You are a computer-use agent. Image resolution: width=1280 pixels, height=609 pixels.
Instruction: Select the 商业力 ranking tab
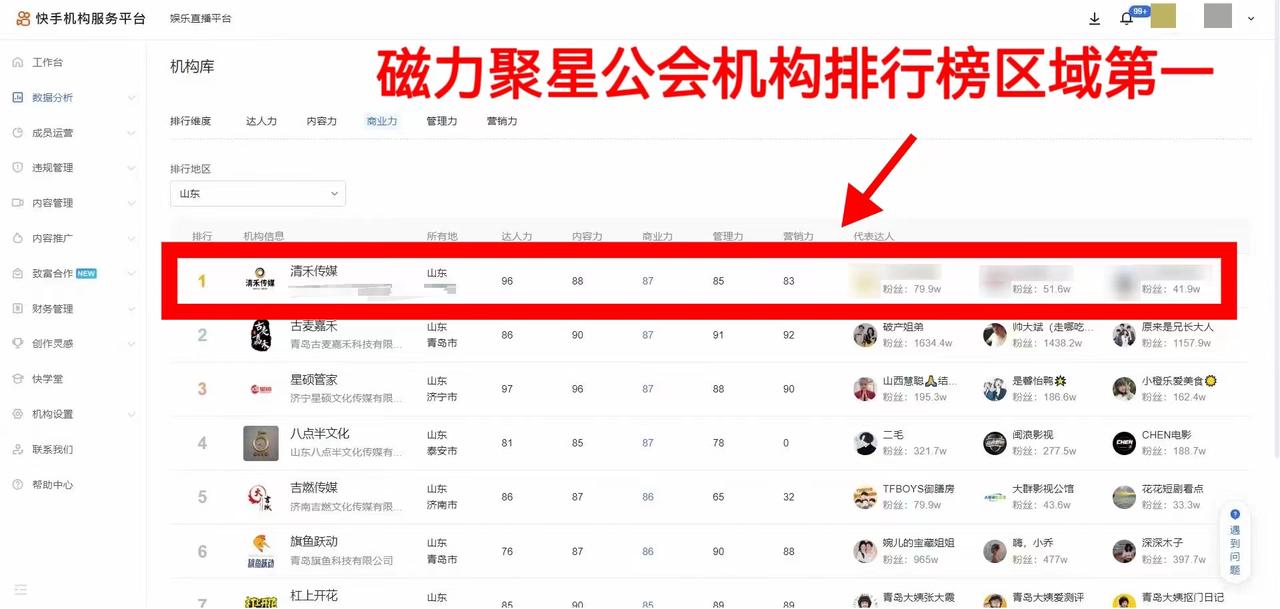(382, 121)
